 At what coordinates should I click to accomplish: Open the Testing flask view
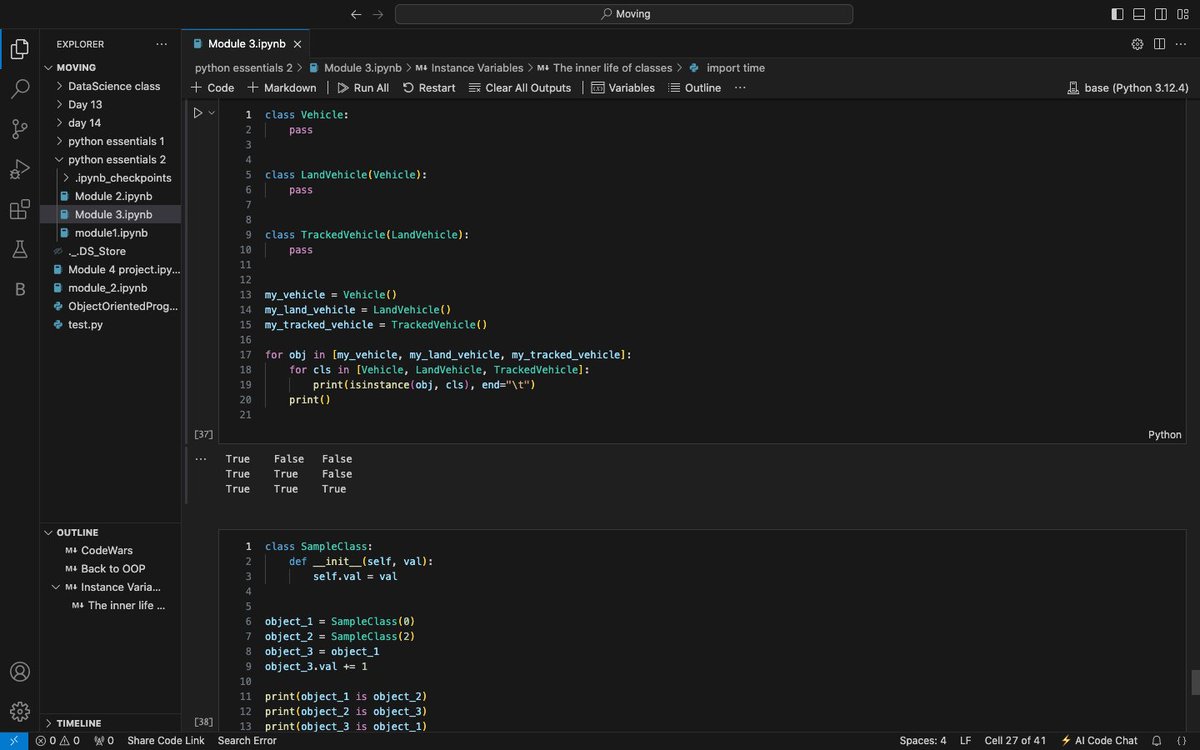[19, 250]
